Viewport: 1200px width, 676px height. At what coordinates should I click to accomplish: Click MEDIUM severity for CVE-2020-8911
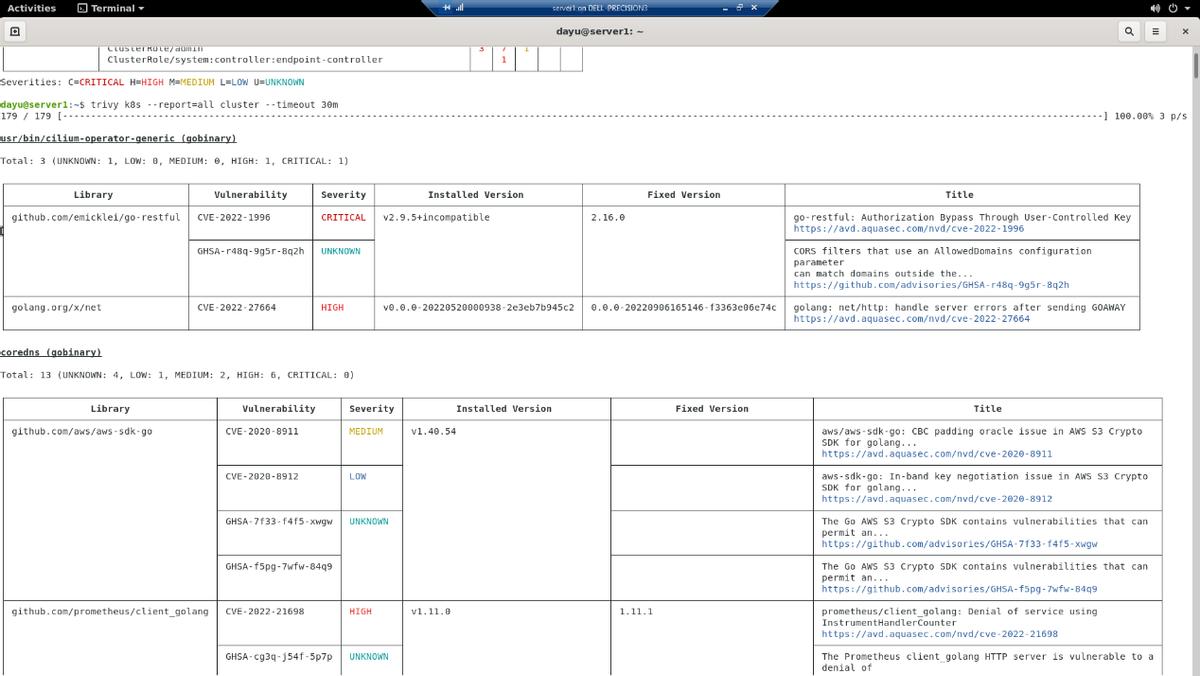point(366,431)
